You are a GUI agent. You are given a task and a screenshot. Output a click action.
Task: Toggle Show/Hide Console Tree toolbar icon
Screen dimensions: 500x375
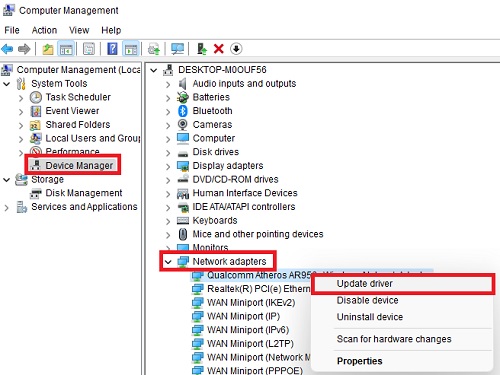(66, 49)
